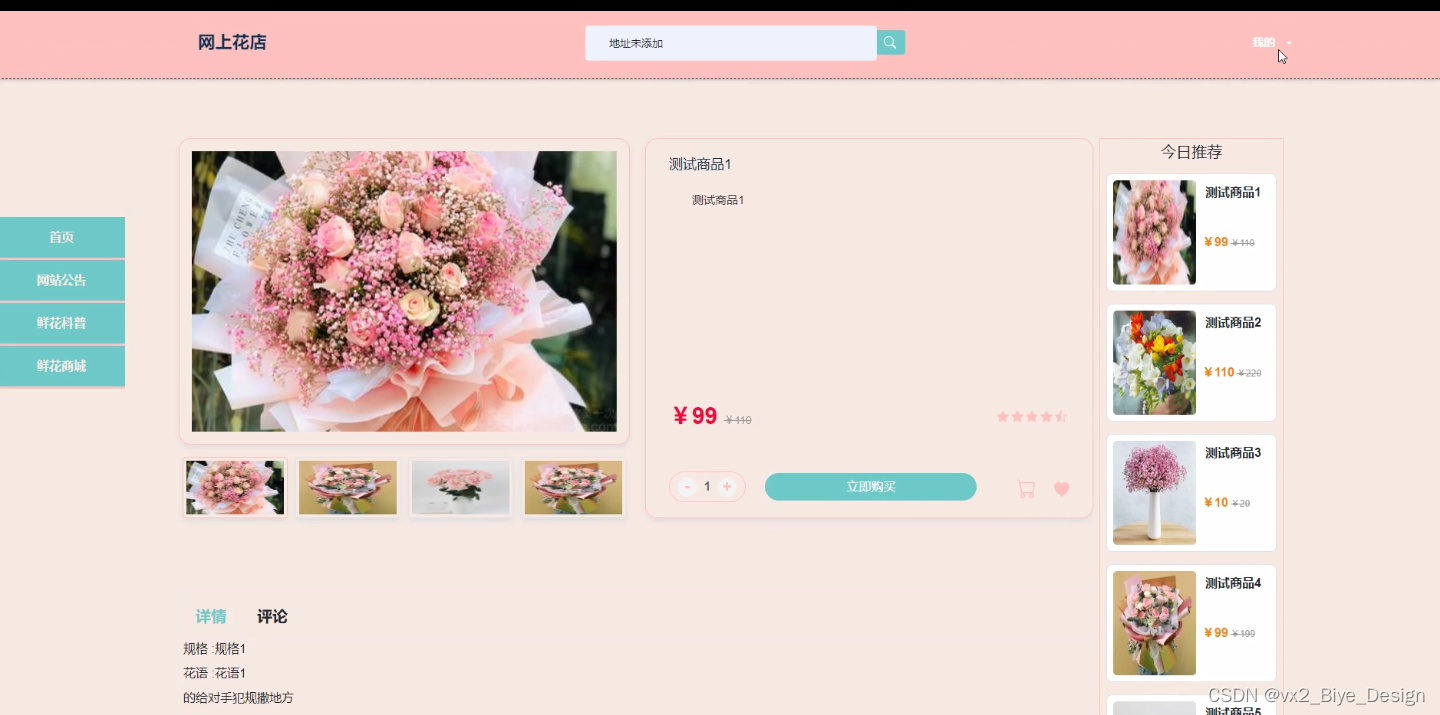1440x715 pixels.
Task: Open recommended 测试商品3 title
Action: (x=1233, y=453)
